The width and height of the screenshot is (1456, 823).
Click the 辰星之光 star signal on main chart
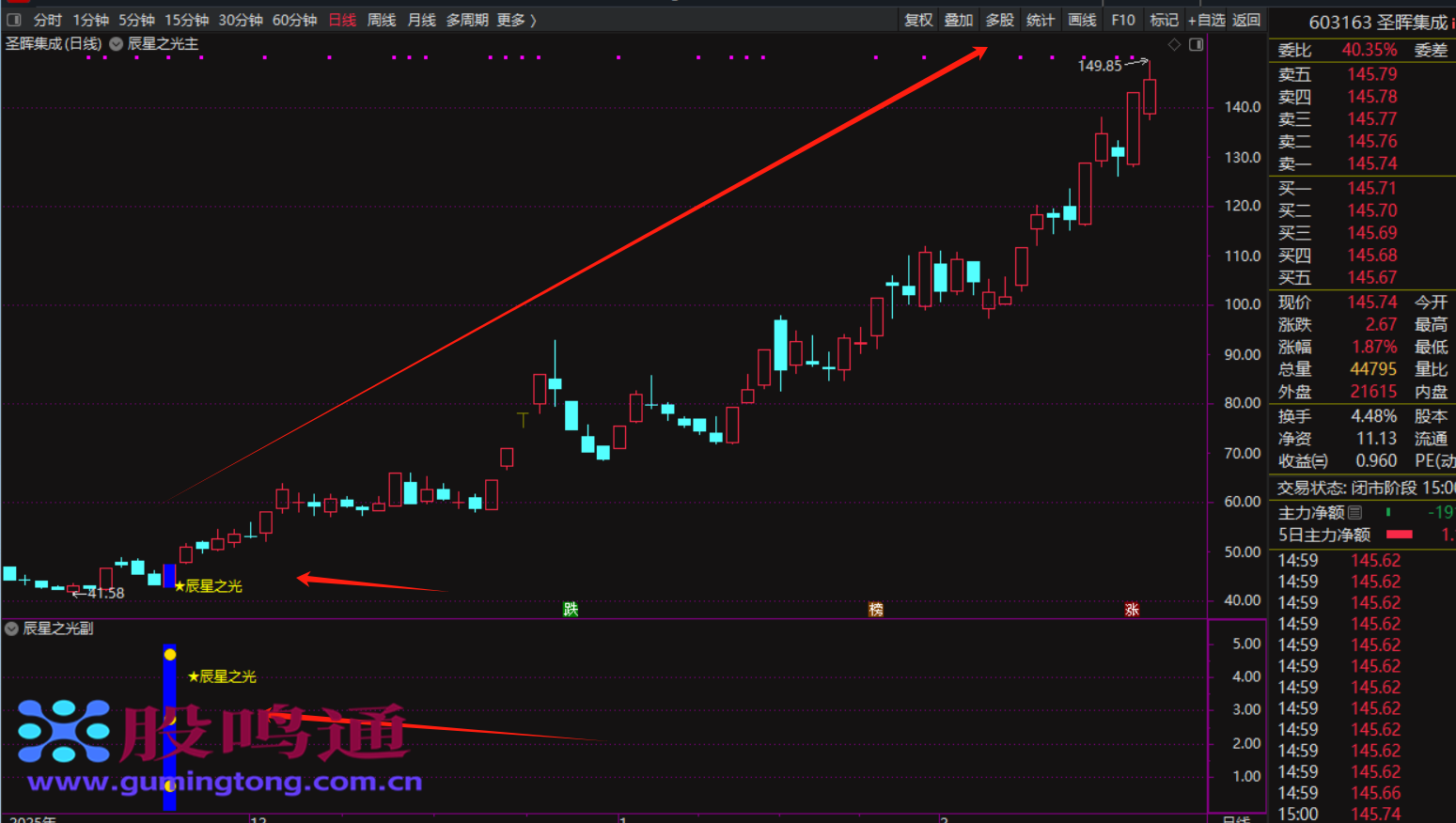tap(209, 586)
